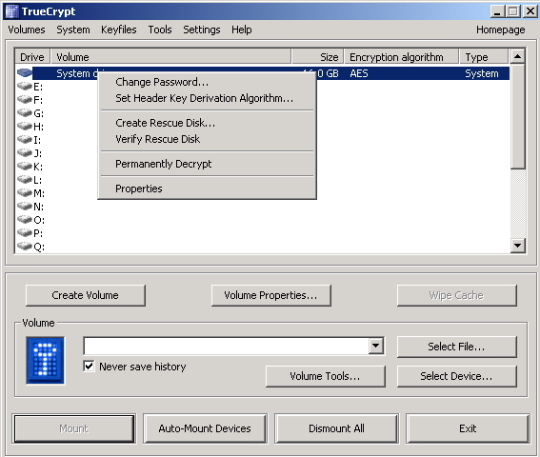Click the drive list scroll down arrow

[518, 246]
